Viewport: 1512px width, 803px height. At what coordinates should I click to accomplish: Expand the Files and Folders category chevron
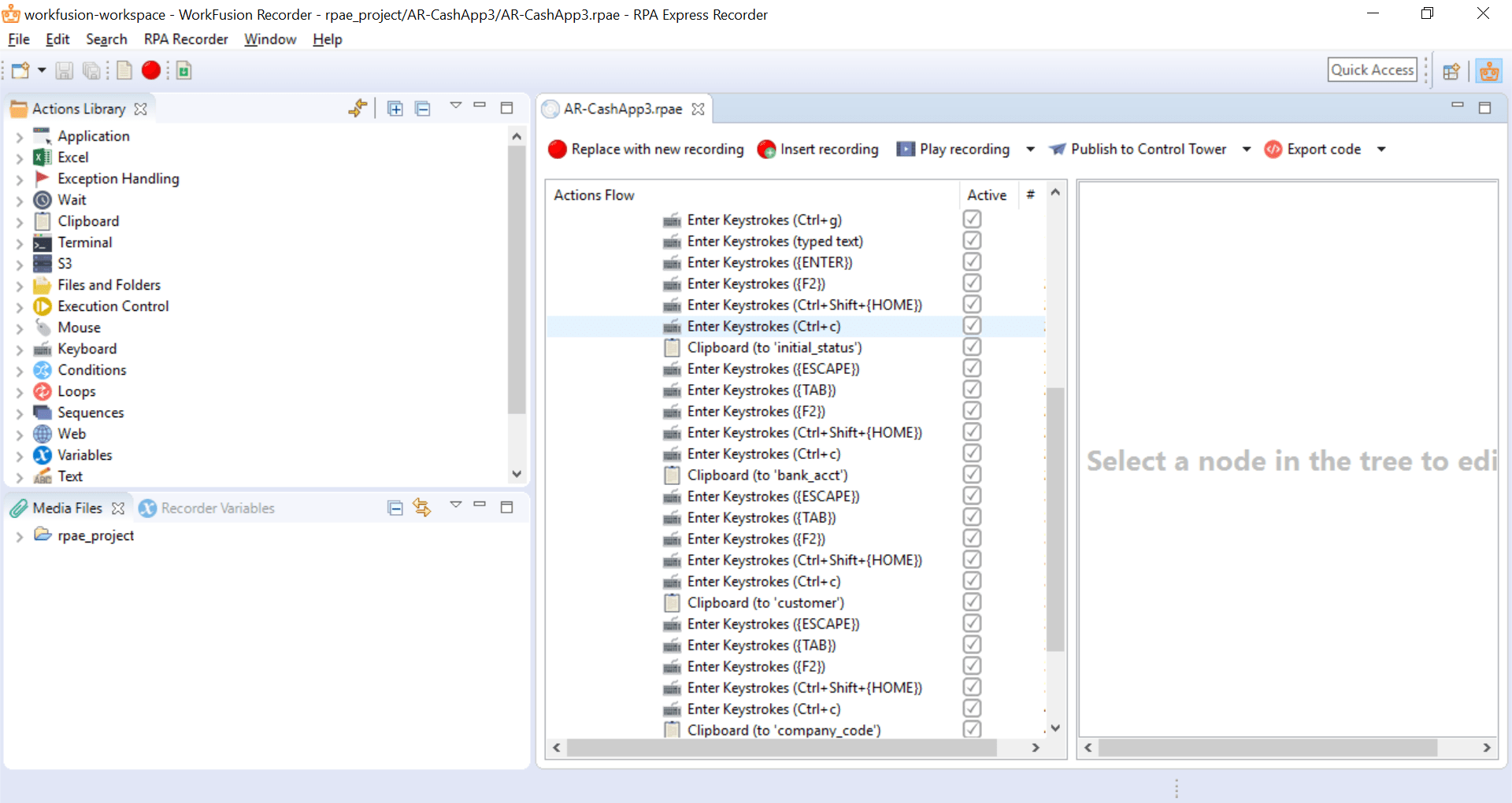(20, 286)
